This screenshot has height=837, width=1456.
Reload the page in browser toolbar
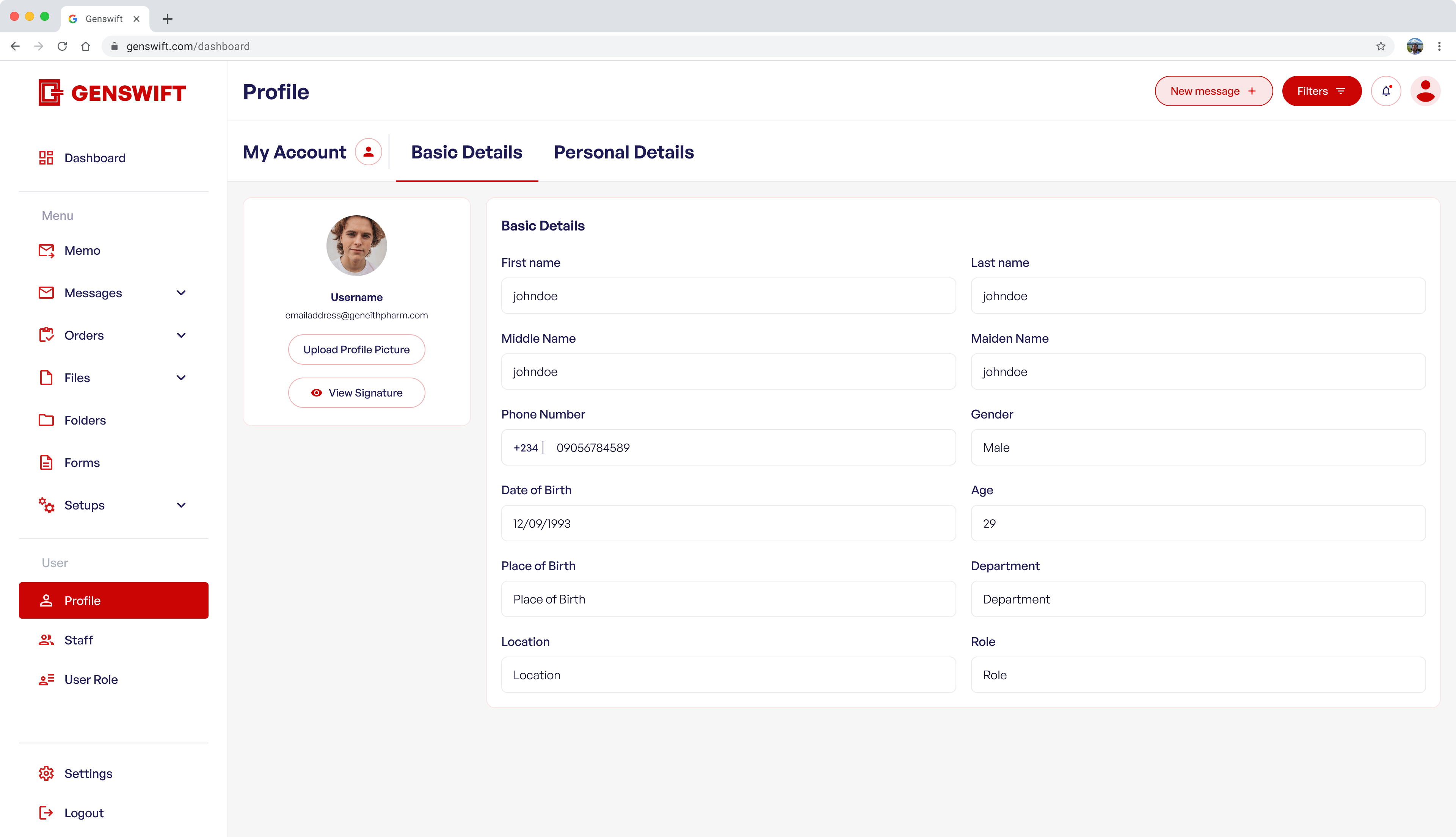(62, 47)
